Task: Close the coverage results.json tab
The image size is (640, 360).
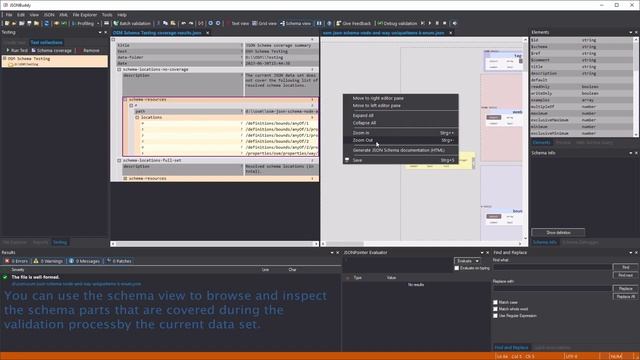Action: pyautogui.click(x=208, y=33)
